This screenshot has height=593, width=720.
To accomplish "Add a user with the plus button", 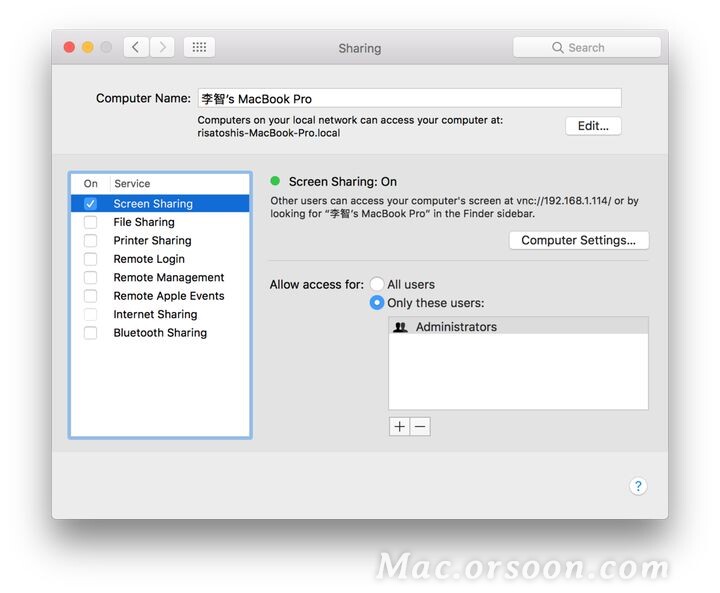I will pyautogui.click(x=399, y=427).
